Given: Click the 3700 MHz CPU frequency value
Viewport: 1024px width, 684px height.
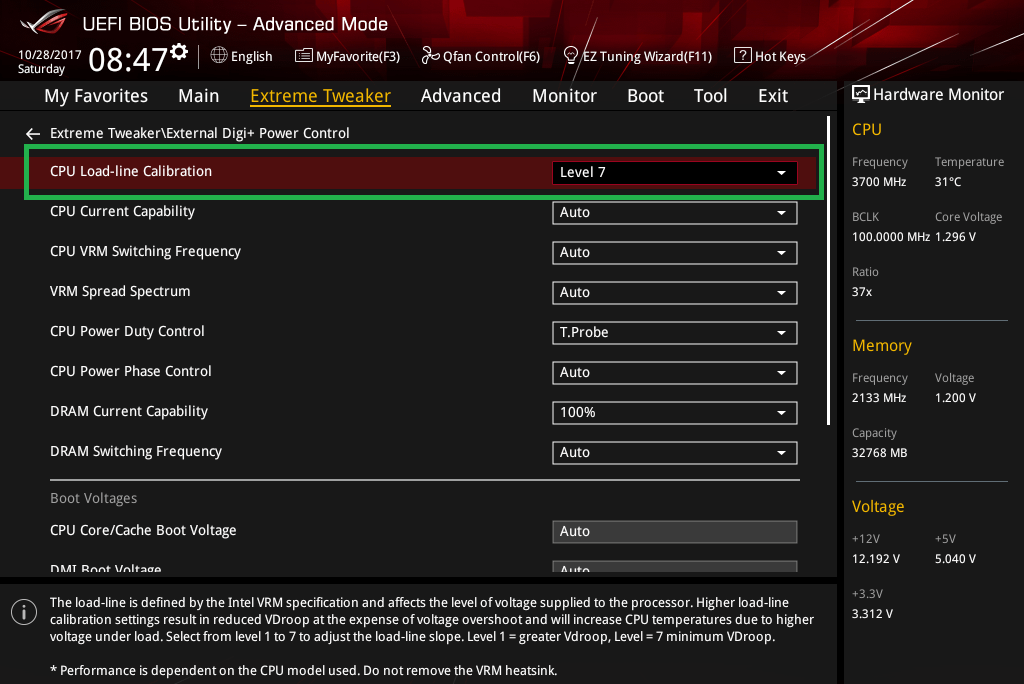Looking at the screenshot, I should point(879,182).
